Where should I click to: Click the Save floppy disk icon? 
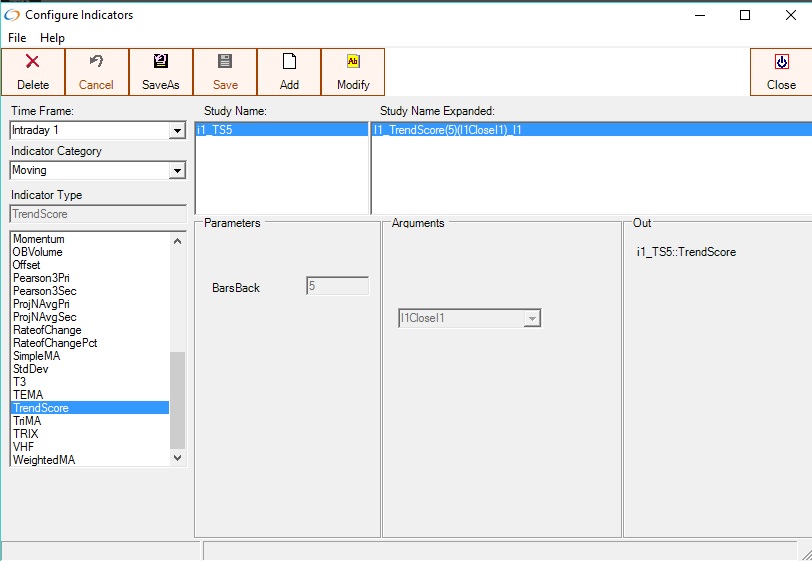point(225,62)
